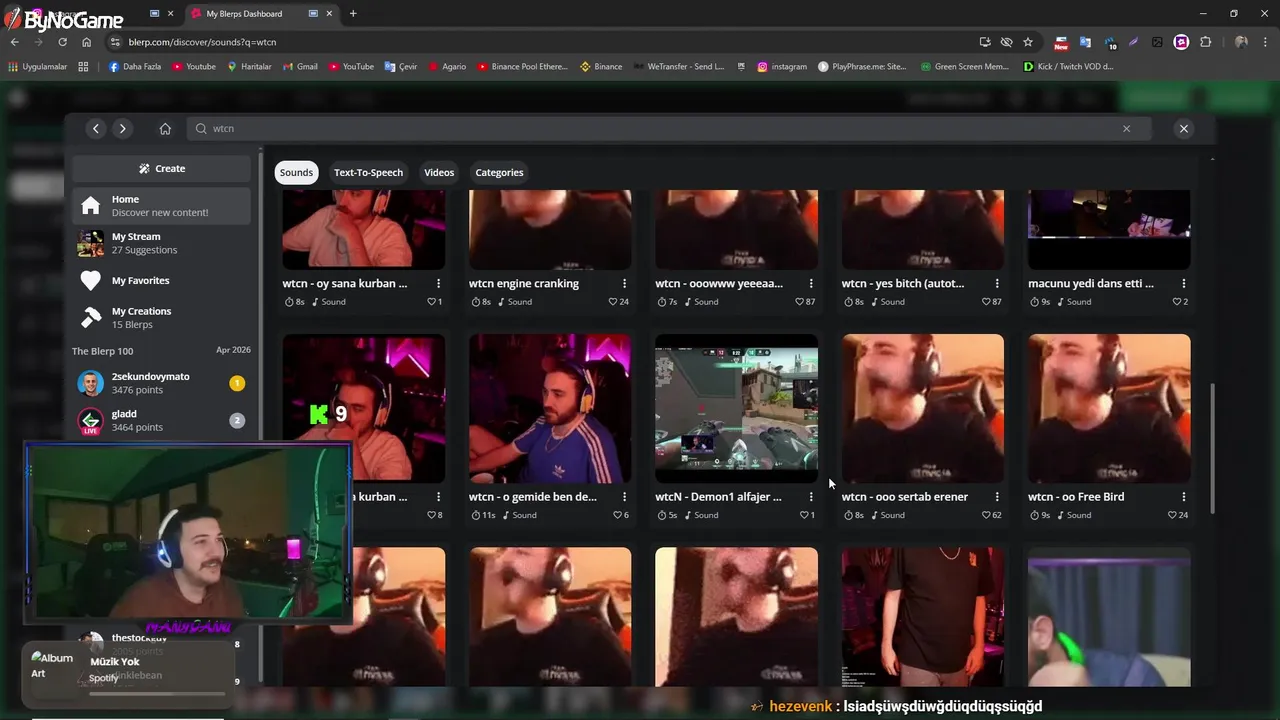Open options menu for wtcn - oo Free Bird
The height and width of the screenshot is (720, 1280).
[x=1184, y=497]
